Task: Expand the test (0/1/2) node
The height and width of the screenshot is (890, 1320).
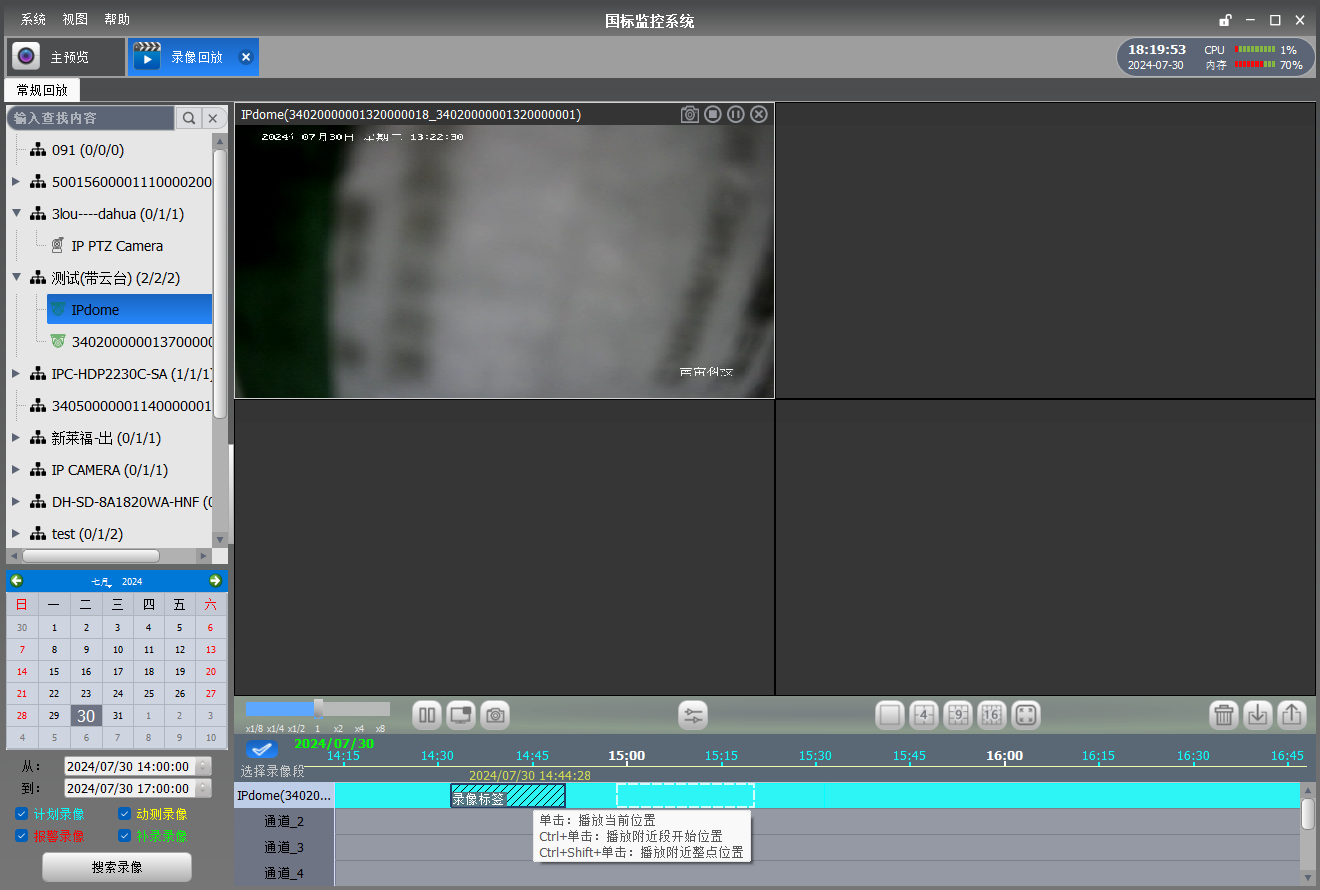Action: pos(16,534)
